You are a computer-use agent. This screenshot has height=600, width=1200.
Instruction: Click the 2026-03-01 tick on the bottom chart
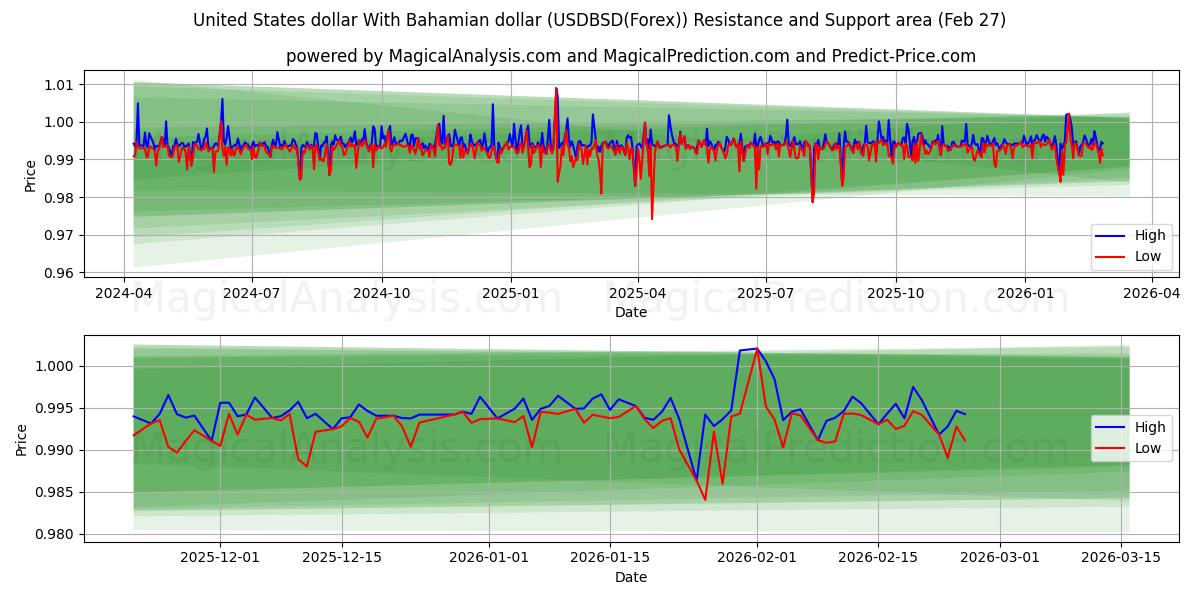coord(1001,558)
